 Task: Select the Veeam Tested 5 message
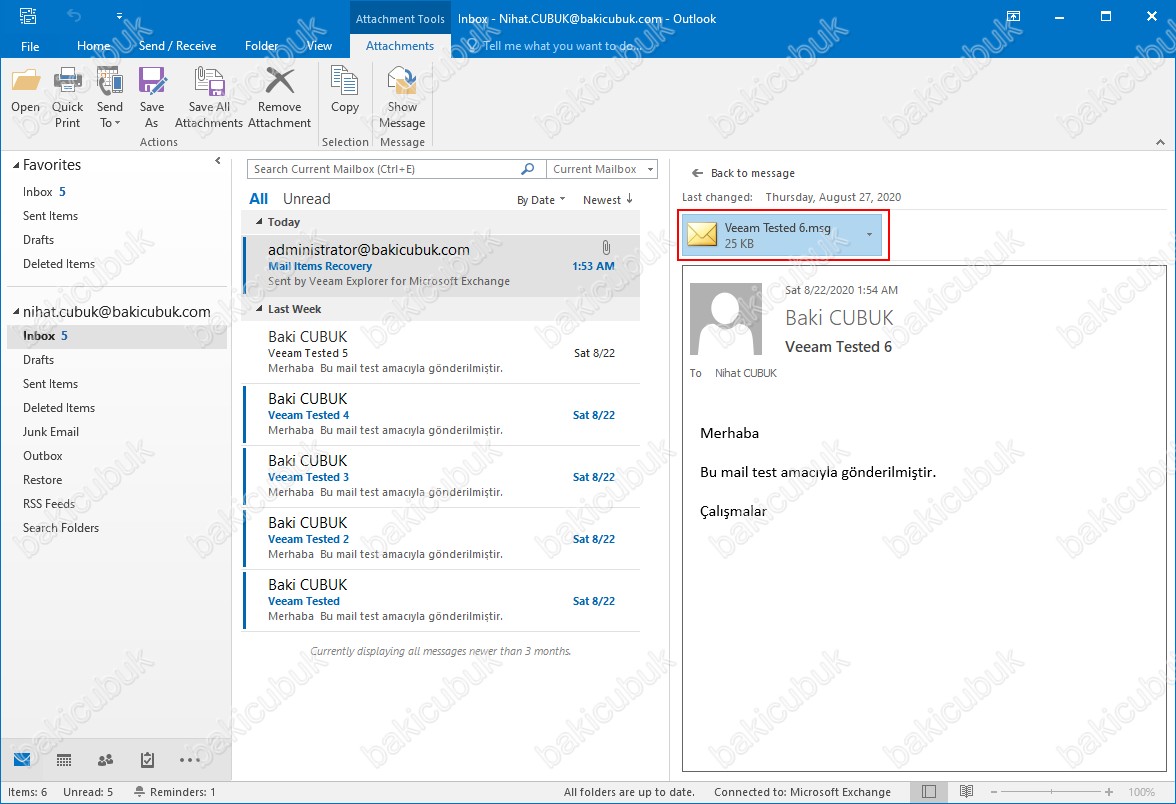tap(442, 352)
